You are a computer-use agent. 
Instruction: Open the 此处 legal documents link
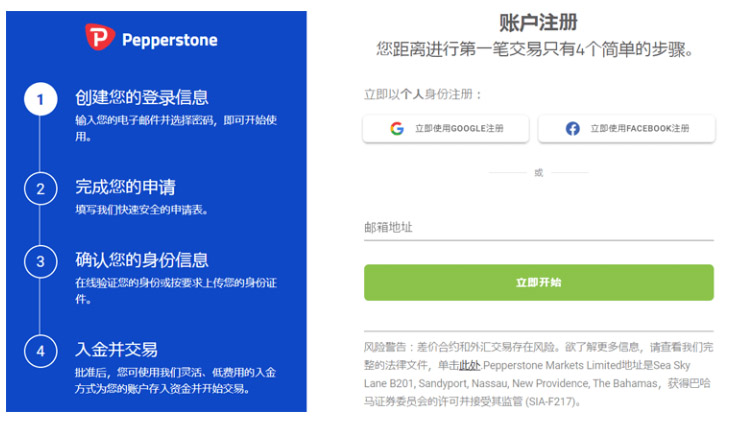coord(469,365)
